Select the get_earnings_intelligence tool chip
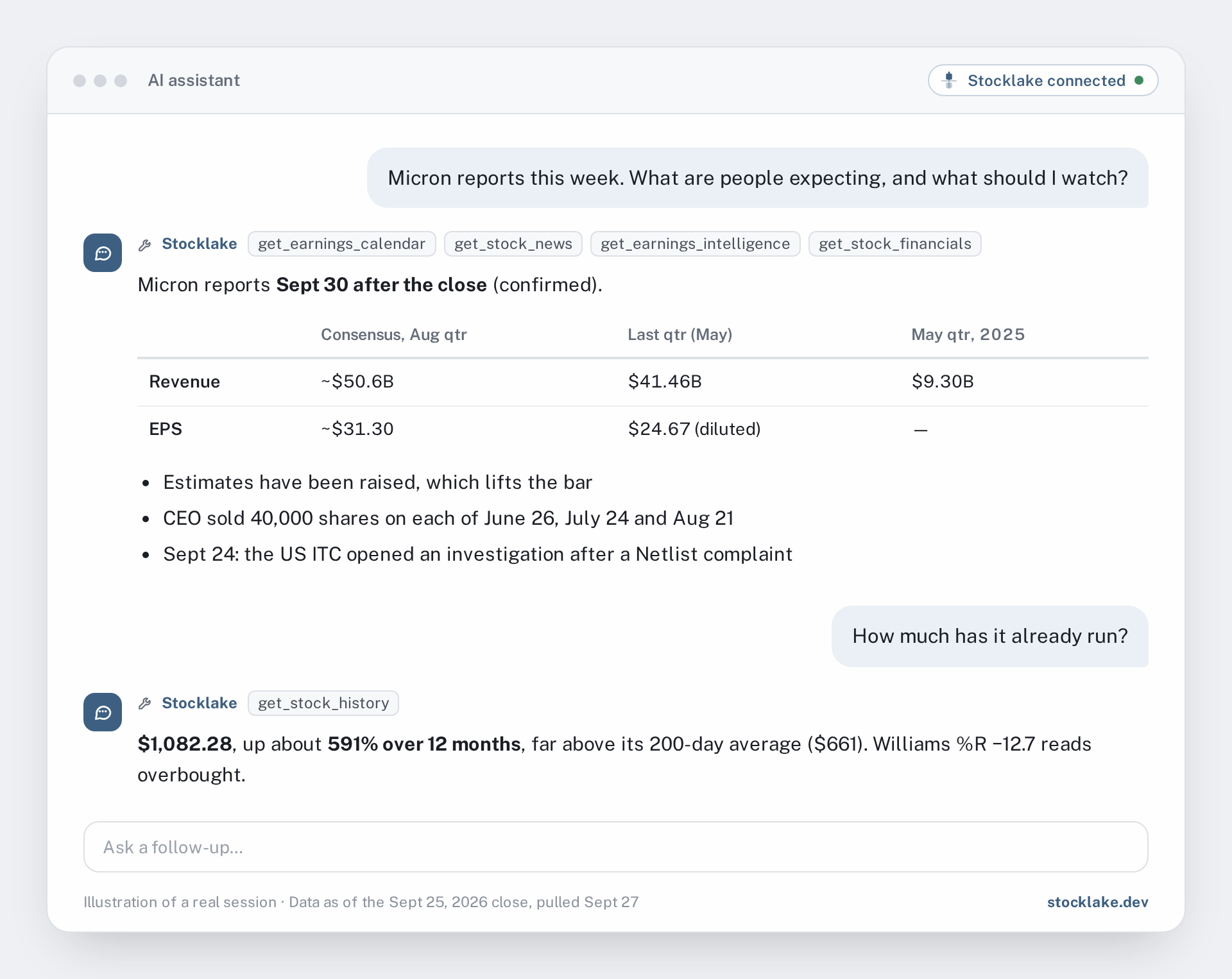The image size is (1232, 979). 696,244
